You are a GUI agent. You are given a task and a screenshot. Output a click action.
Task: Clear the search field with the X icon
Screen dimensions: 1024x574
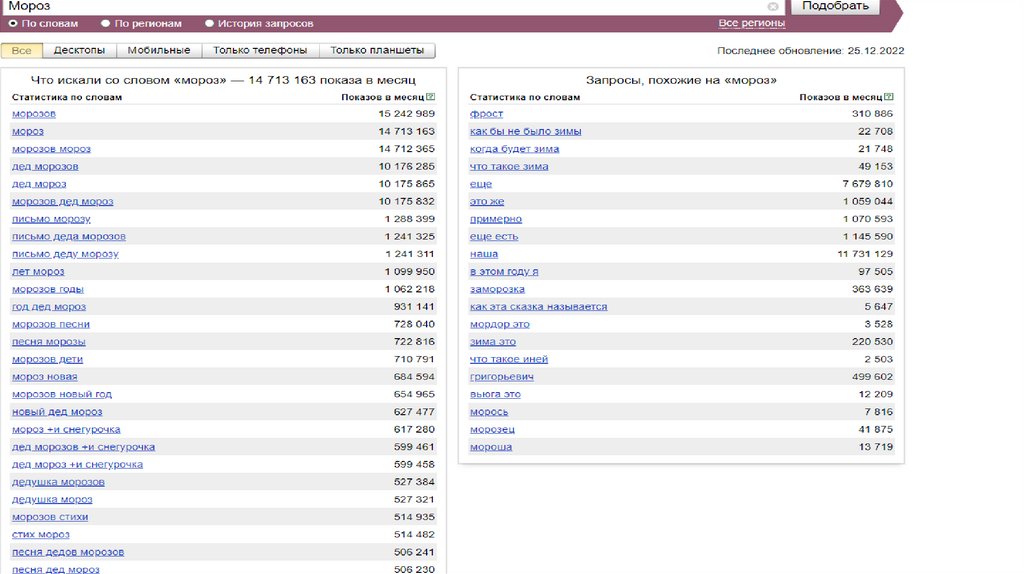(x=773, y=6)
